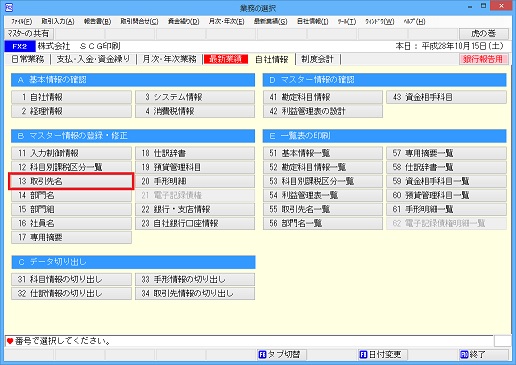Print 58 仕訳辞書一覧
This screenshot has height=365, width=516.
click(446, 167)
